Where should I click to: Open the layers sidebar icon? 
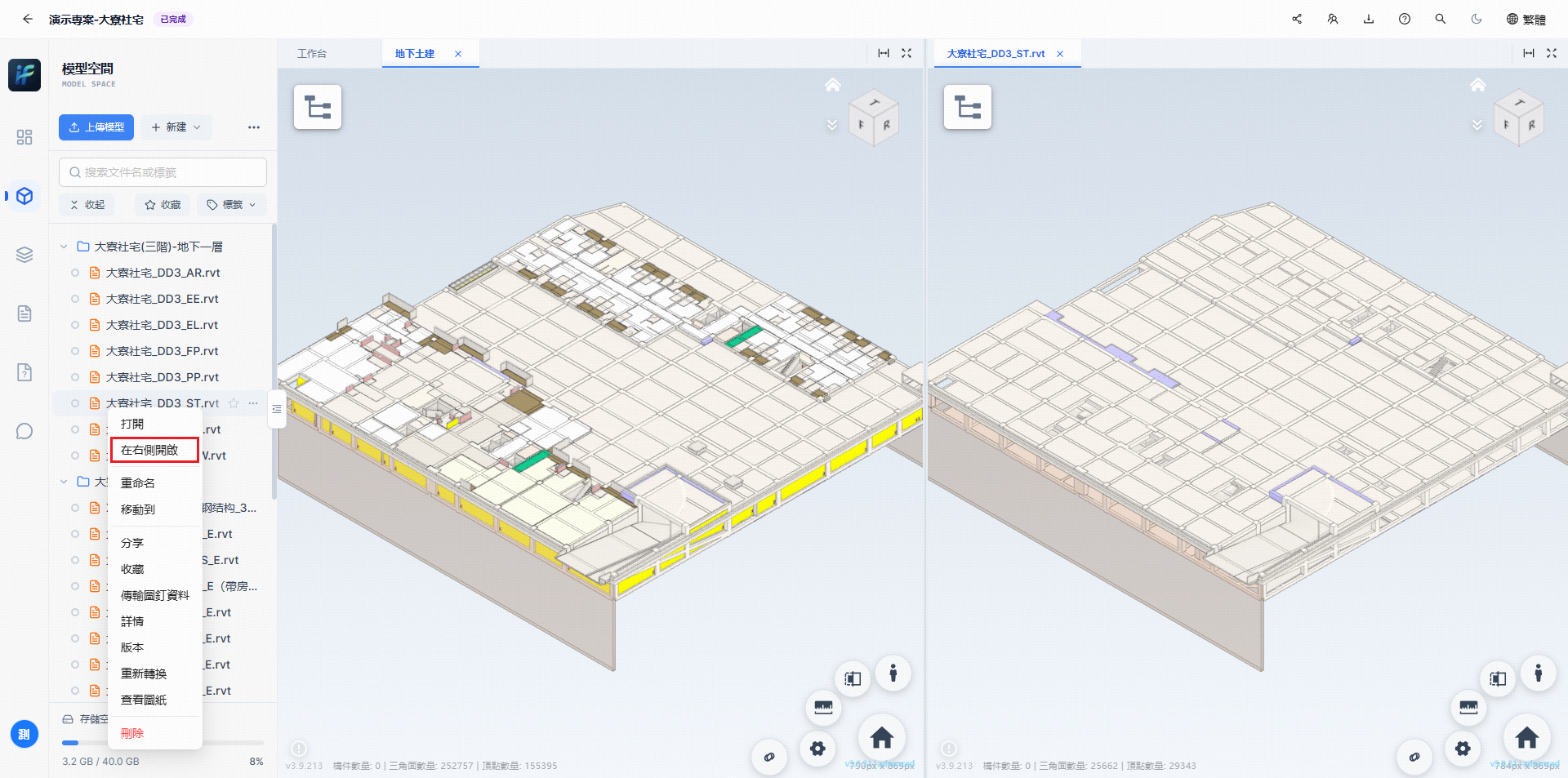point(24,255)
